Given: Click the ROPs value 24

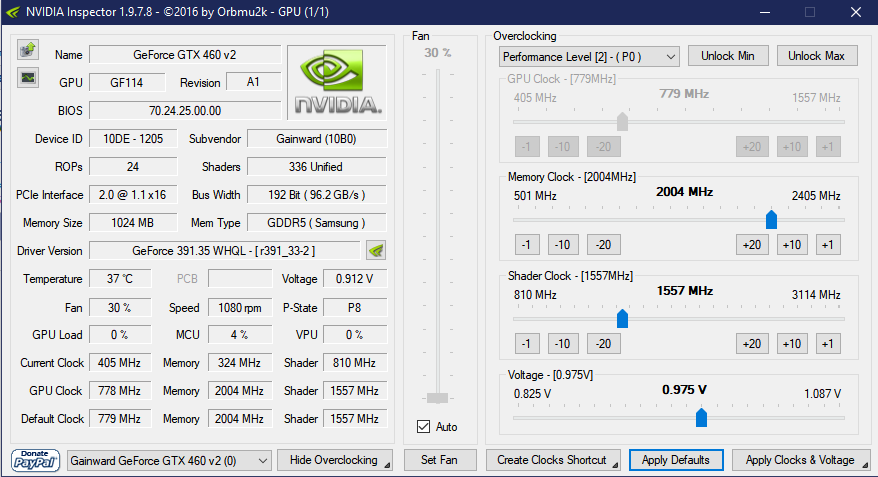Looking at the screenshot, I should (133, 167).
